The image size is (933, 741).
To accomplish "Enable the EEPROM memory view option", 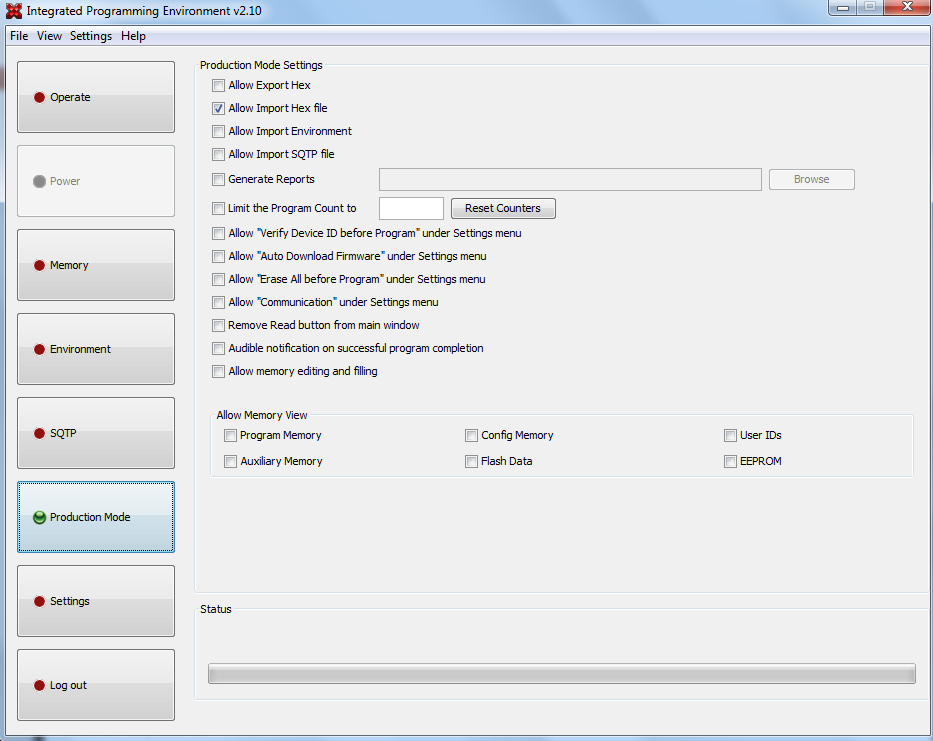I will tap(730, 461).
